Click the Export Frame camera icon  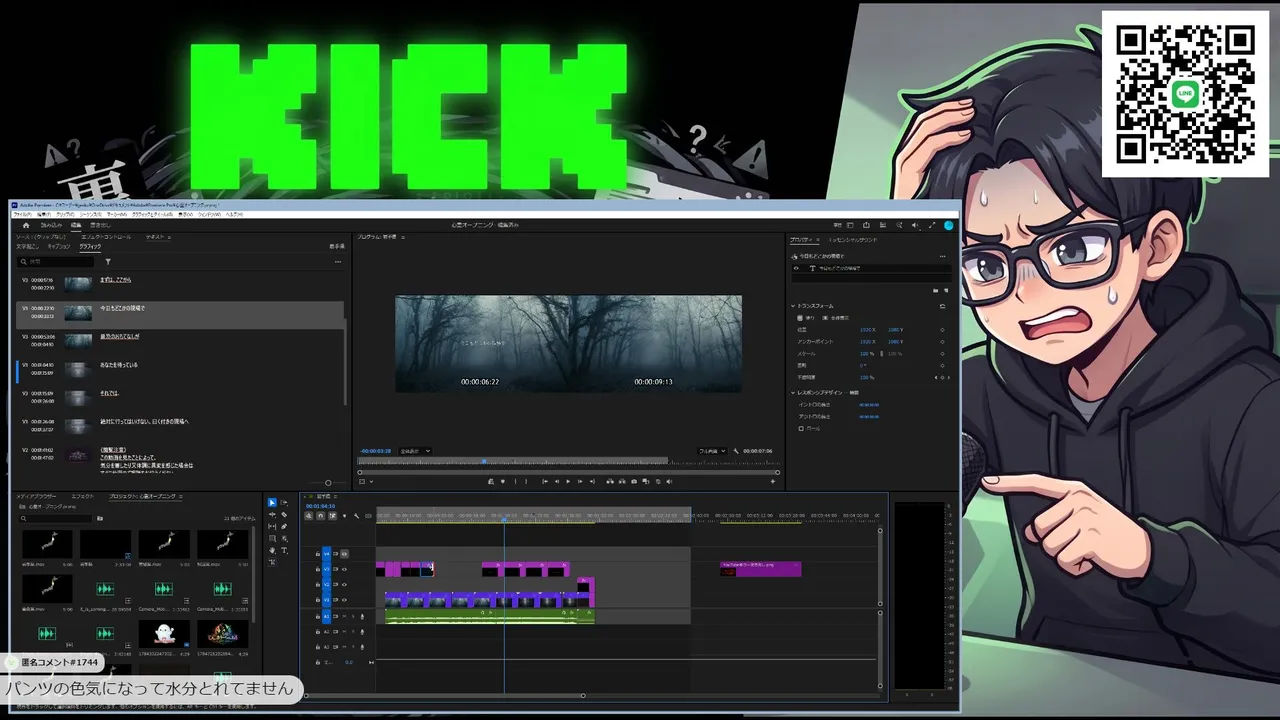[x=634, y=481]
